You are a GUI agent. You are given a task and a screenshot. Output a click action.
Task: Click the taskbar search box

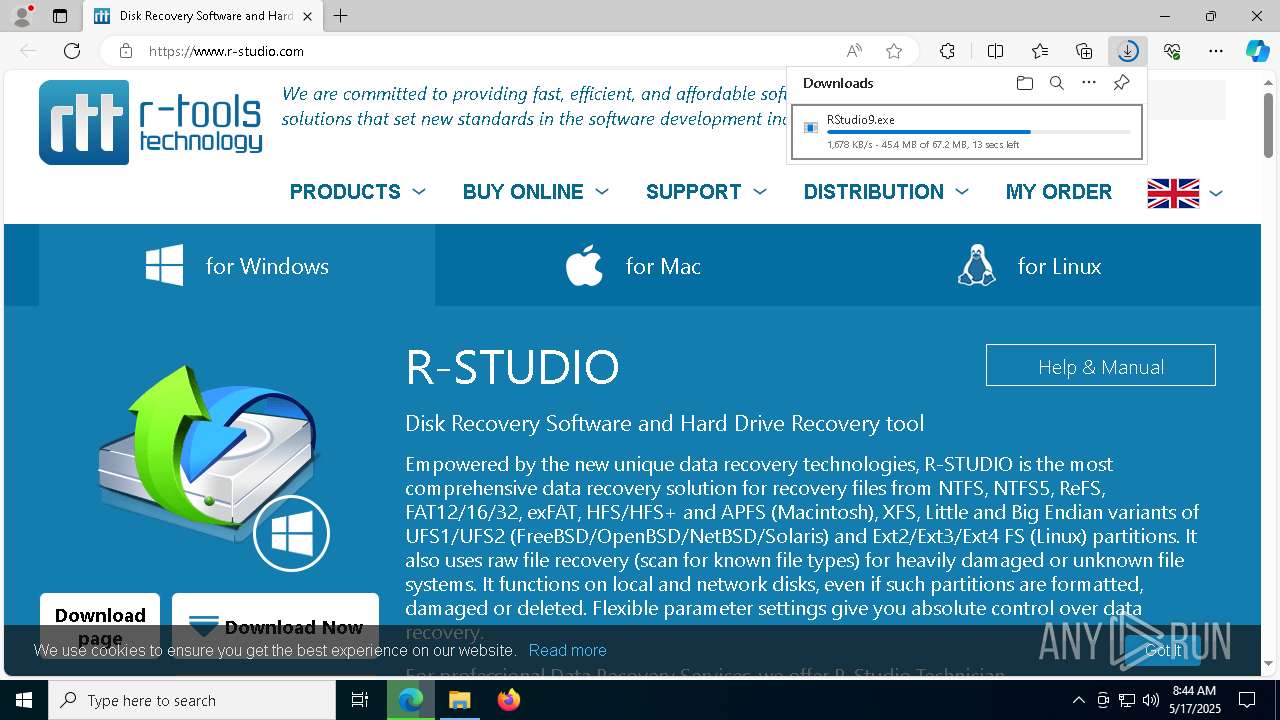point(192,700)
